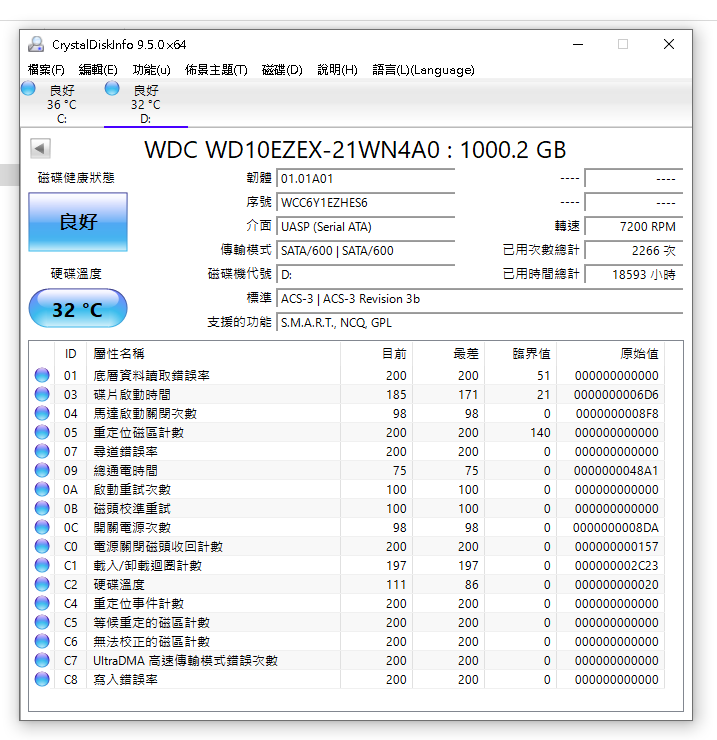This screenshot has width=717, height=740.
Task: Click the blue status orb for attribute C1
Action: coord(42,565)
